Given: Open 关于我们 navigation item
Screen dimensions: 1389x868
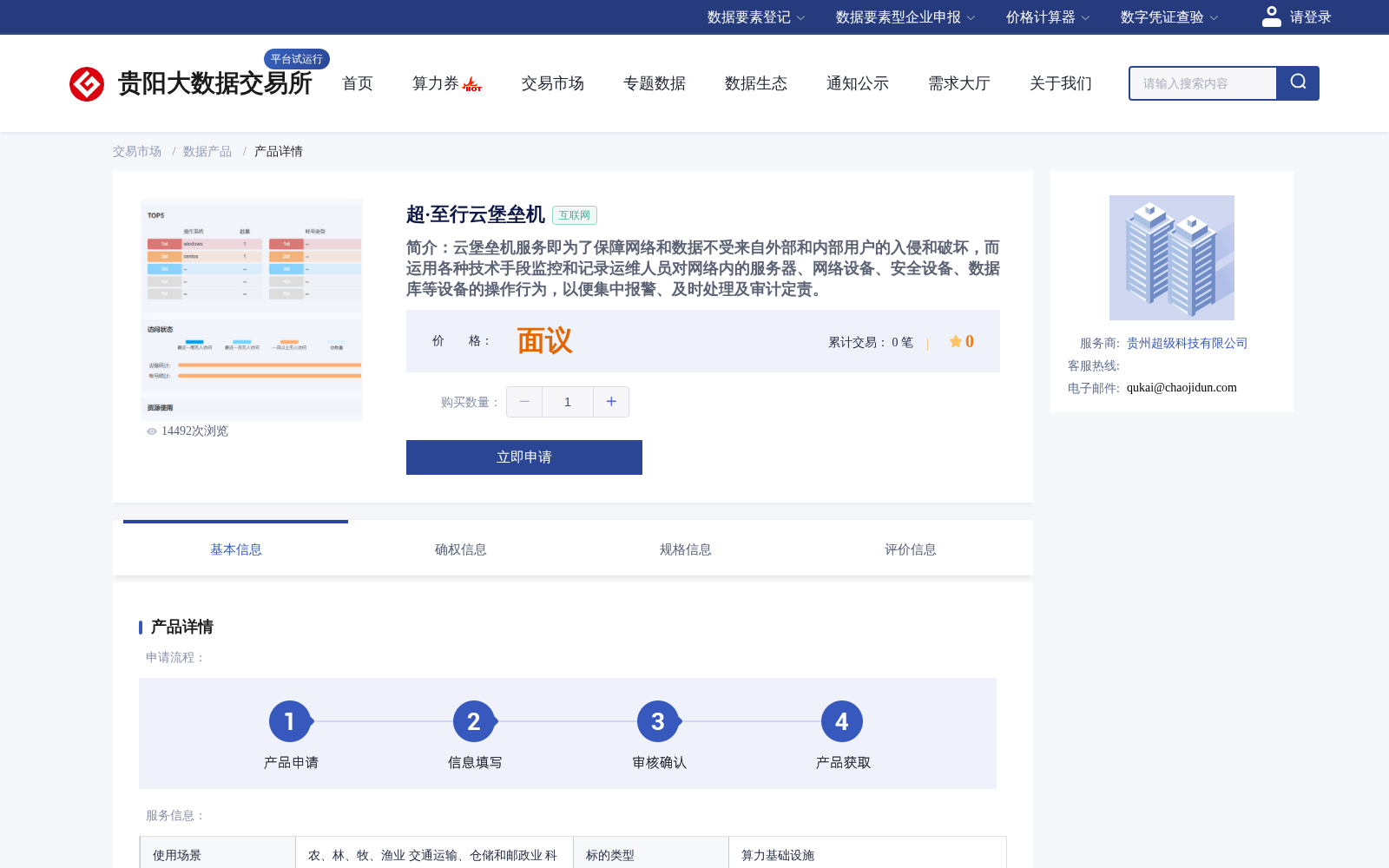Looking at the screenshot, I should click(1061, 83).
